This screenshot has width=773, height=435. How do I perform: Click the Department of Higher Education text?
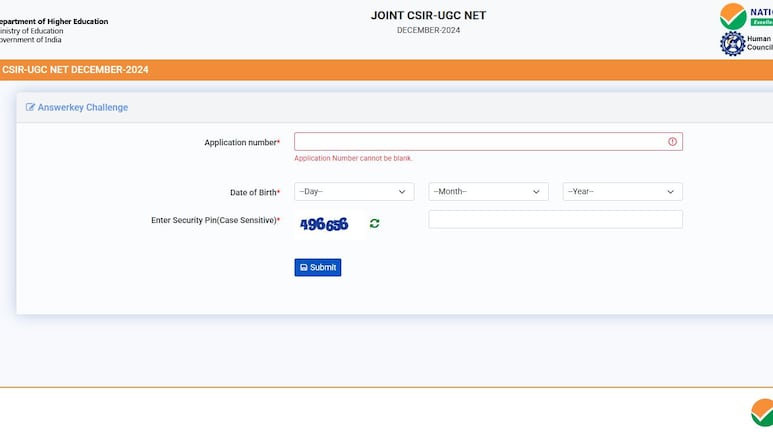(x=53, y=21)
